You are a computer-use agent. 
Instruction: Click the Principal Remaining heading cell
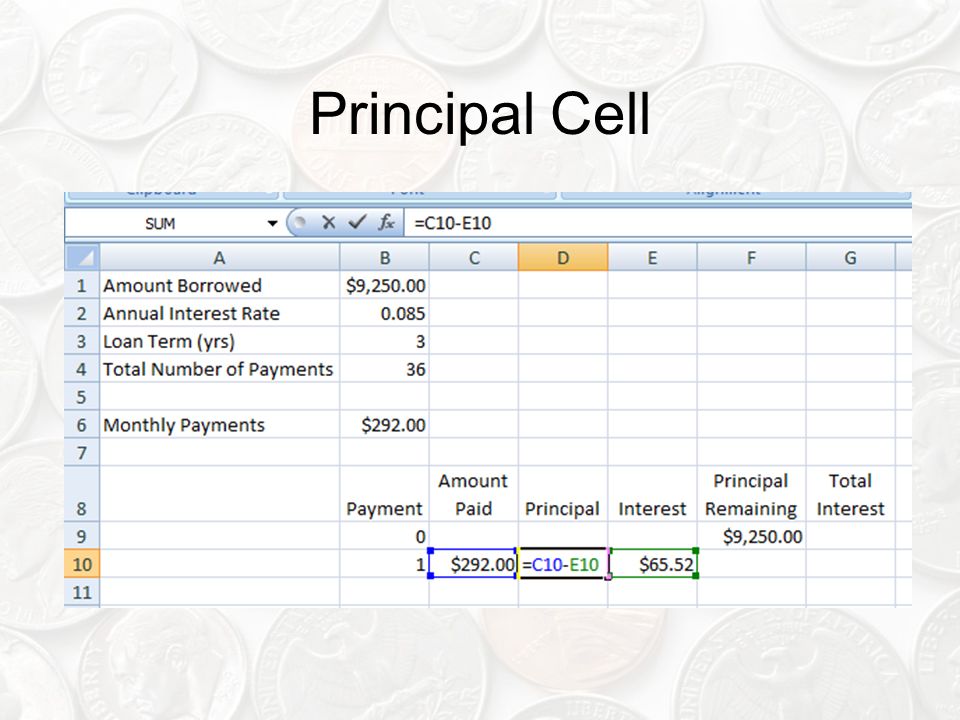752,494
